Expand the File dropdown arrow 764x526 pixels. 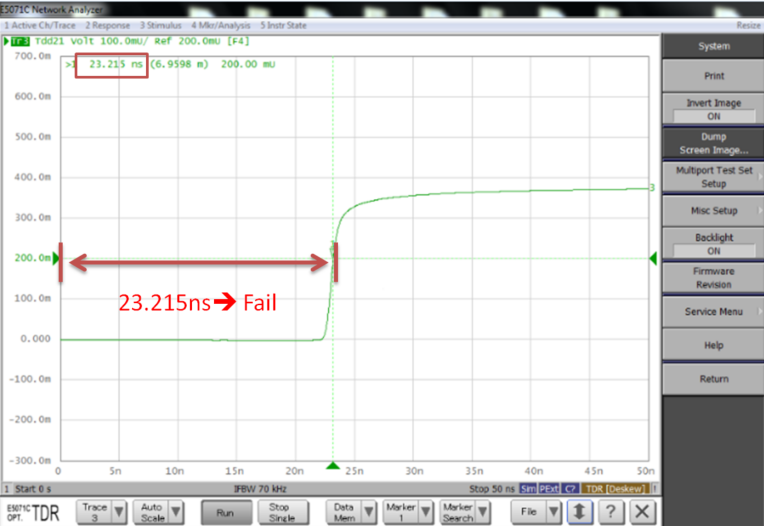[554, 512]
